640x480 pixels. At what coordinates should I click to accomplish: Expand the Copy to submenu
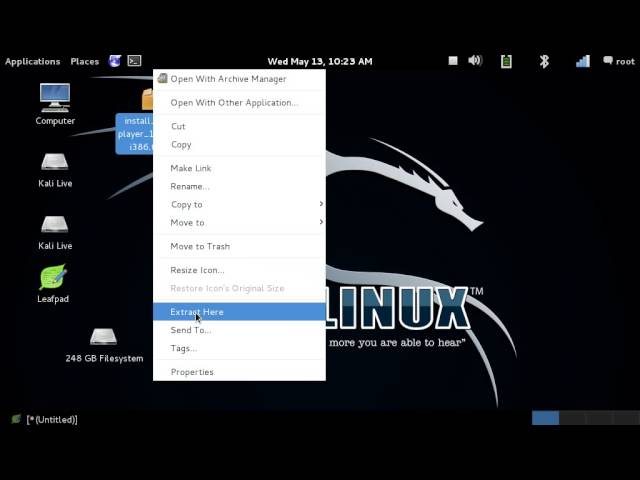pyautogui.click(x=239, y=204)
